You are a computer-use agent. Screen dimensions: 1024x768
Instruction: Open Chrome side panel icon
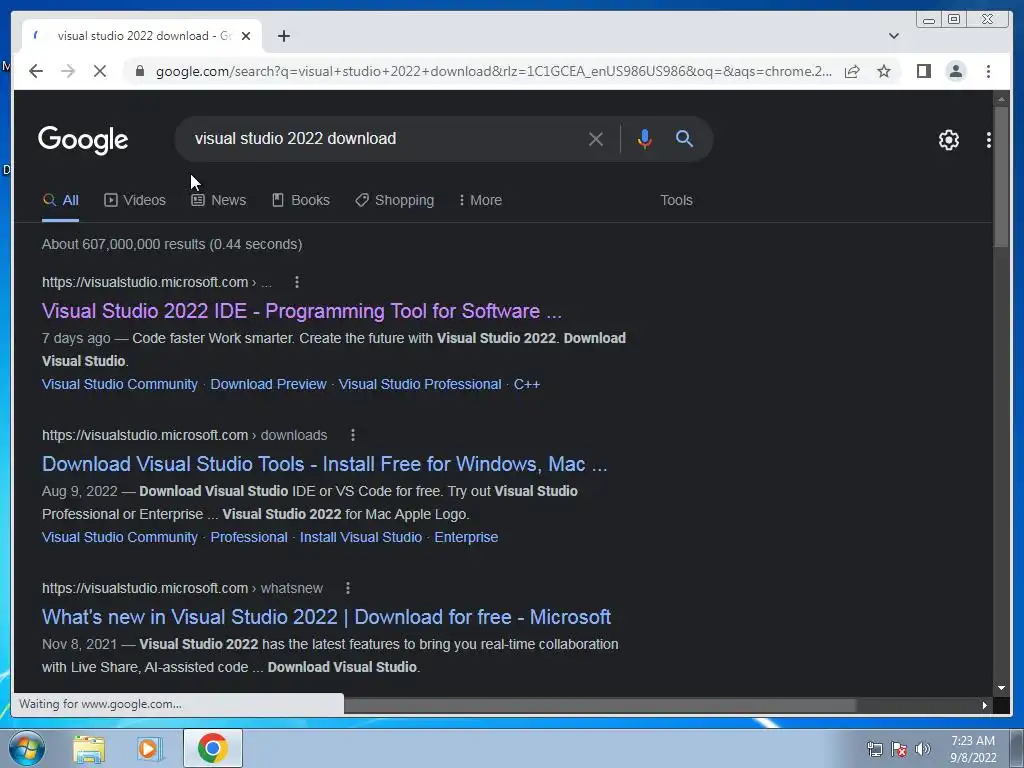click(923, 71)
